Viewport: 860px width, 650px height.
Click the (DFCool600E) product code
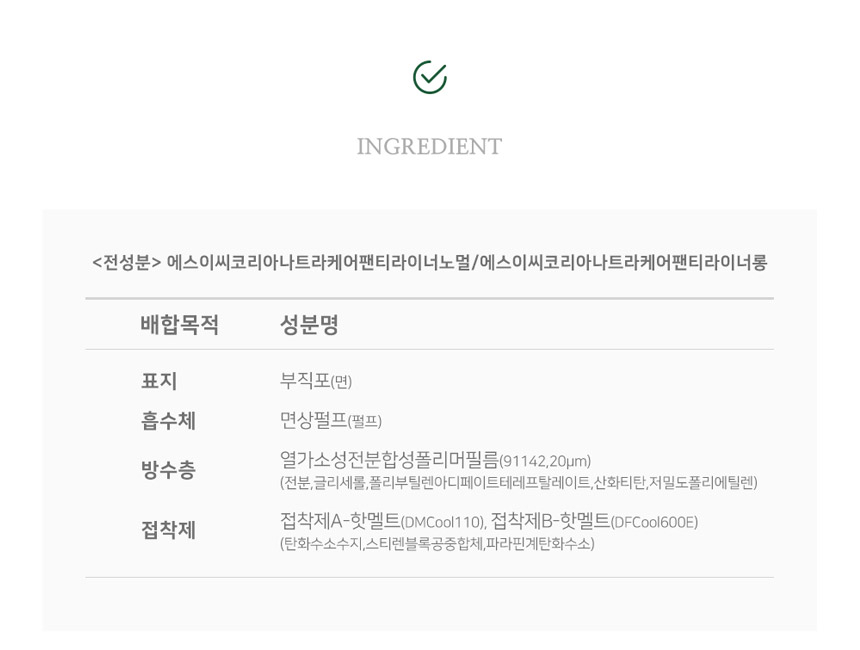pos(654,522)
